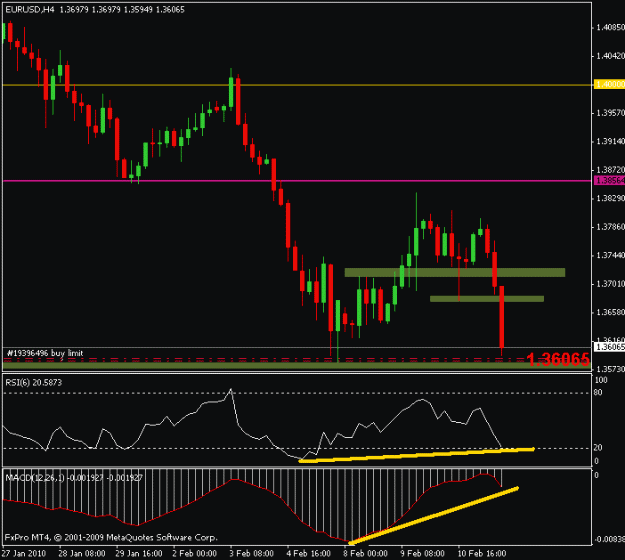
Task: Click the RSI(6) 20.5873 indicator label
Action: point(34,383)
